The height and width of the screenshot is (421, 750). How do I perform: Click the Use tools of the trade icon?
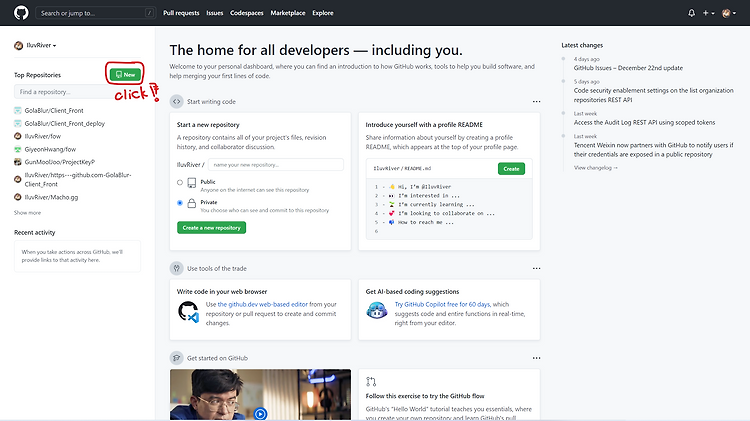click(x=176, y=268)
